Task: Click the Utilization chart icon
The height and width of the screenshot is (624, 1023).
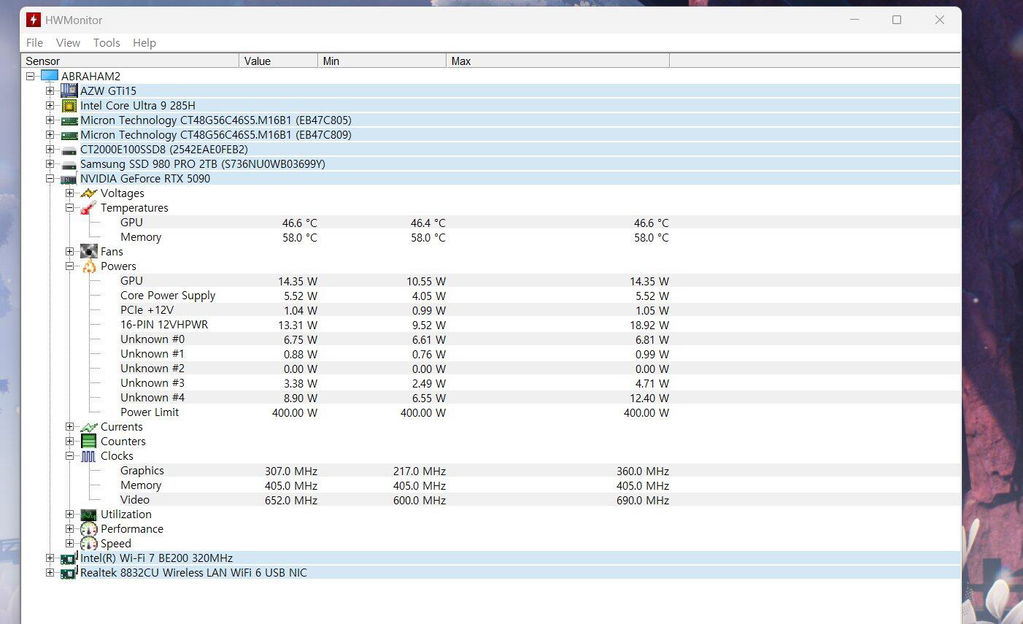Action: pos(89,514)
